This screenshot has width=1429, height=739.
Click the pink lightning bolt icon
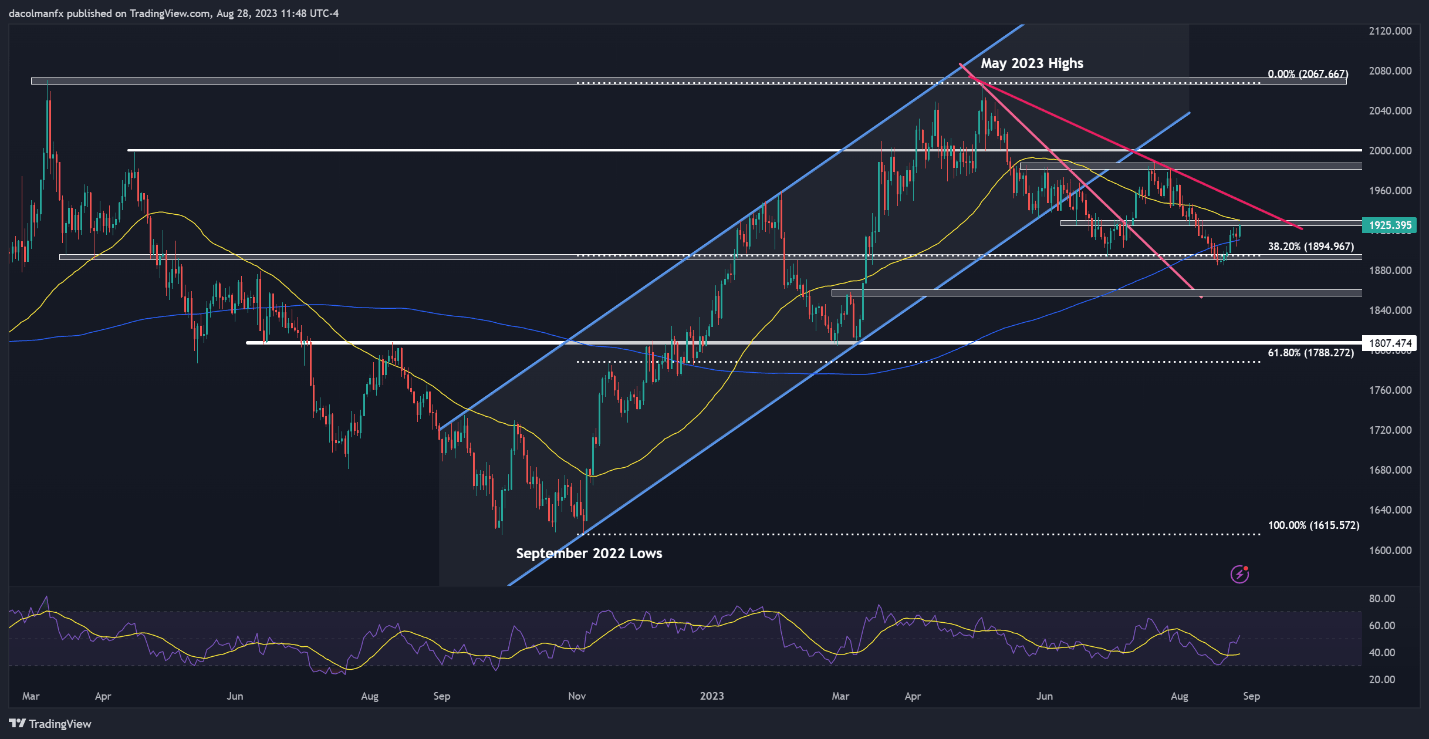[1240, 574]
